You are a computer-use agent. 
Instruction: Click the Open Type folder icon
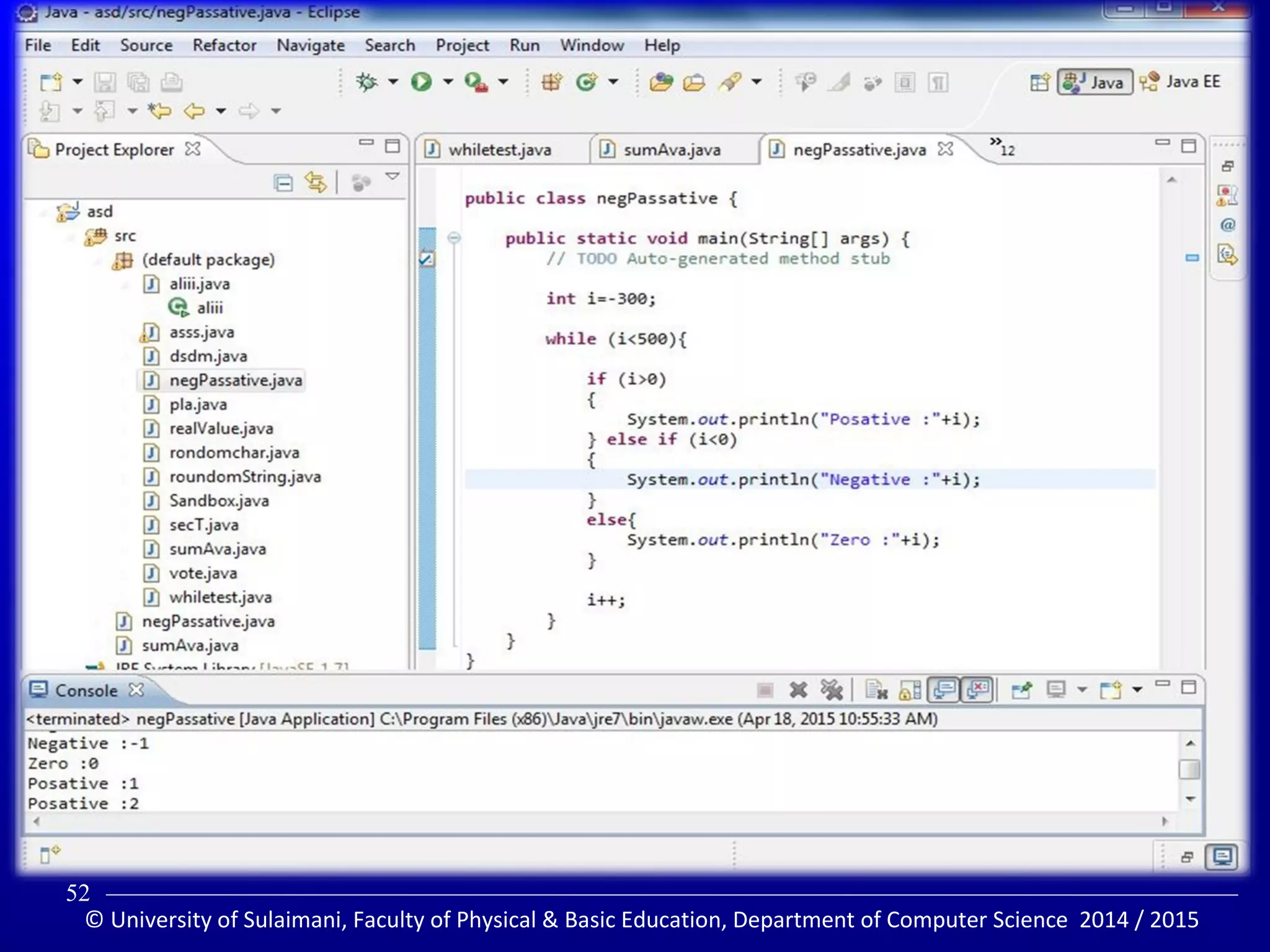click(x=661, y=82)
